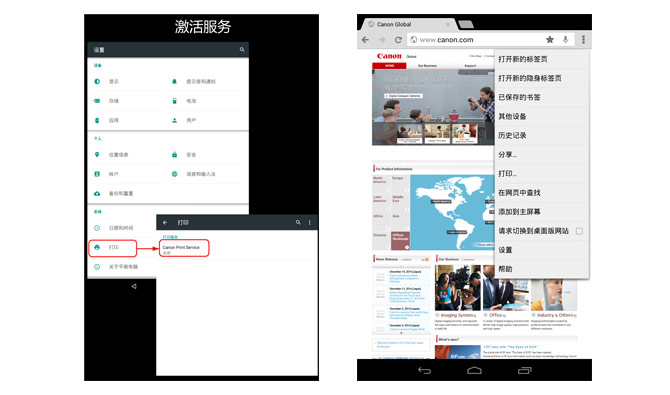Image resolution: width=670 pixels, height=395 pixels.
Task: Click the Imaging System photo thumbnail
Action: click(x=458, y=288)
